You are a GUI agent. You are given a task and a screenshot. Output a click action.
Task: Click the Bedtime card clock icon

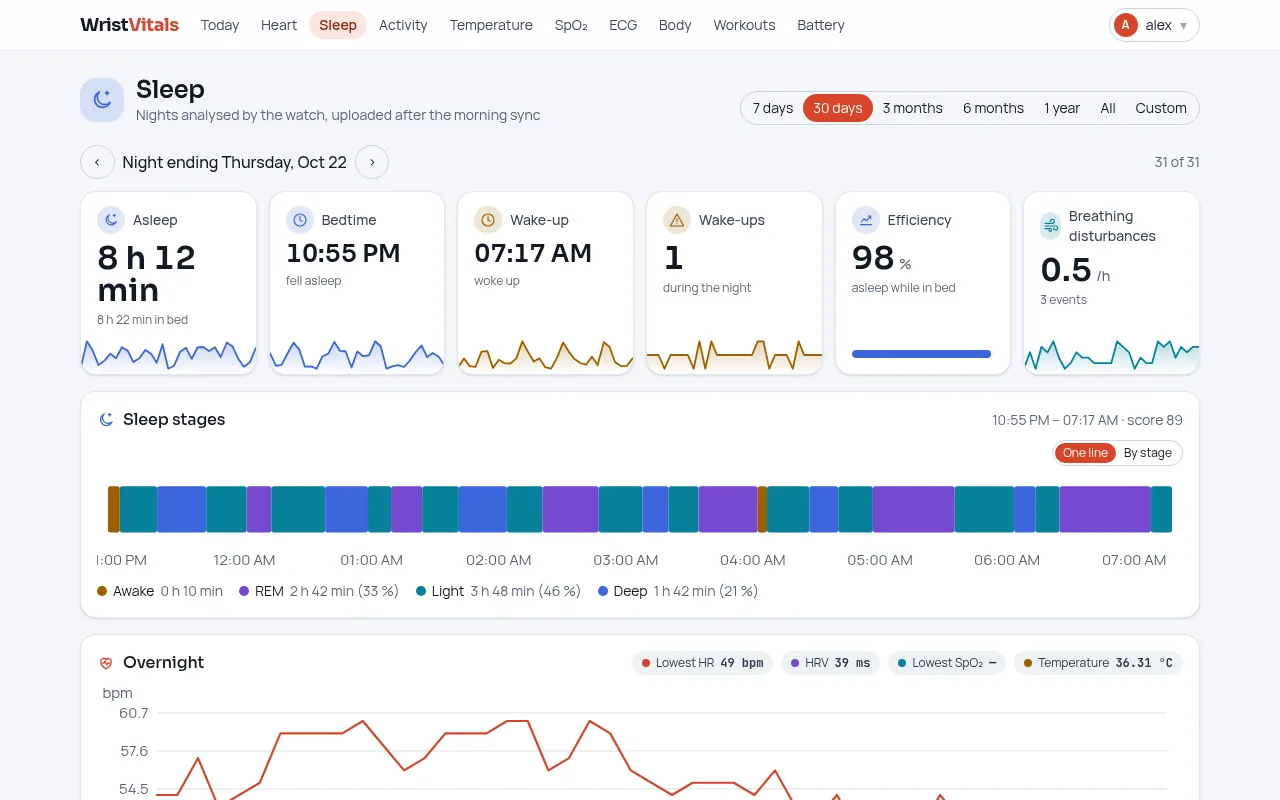click(300, 220)
